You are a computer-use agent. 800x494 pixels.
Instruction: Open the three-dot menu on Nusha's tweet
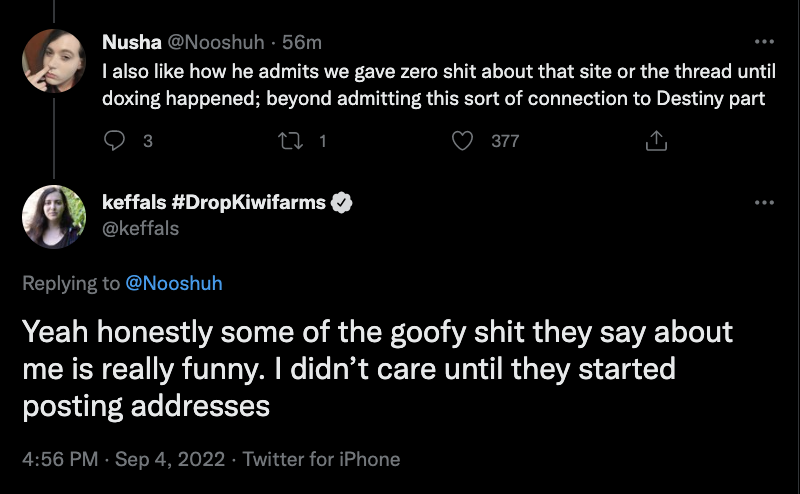[x=764, y=42]
